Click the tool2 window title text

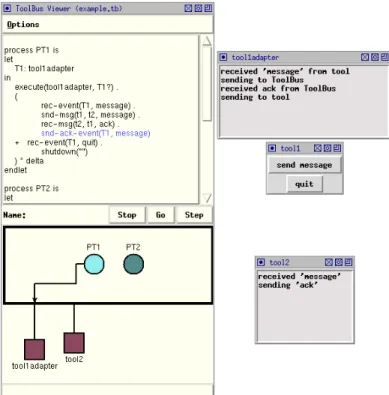coord(279,262)
